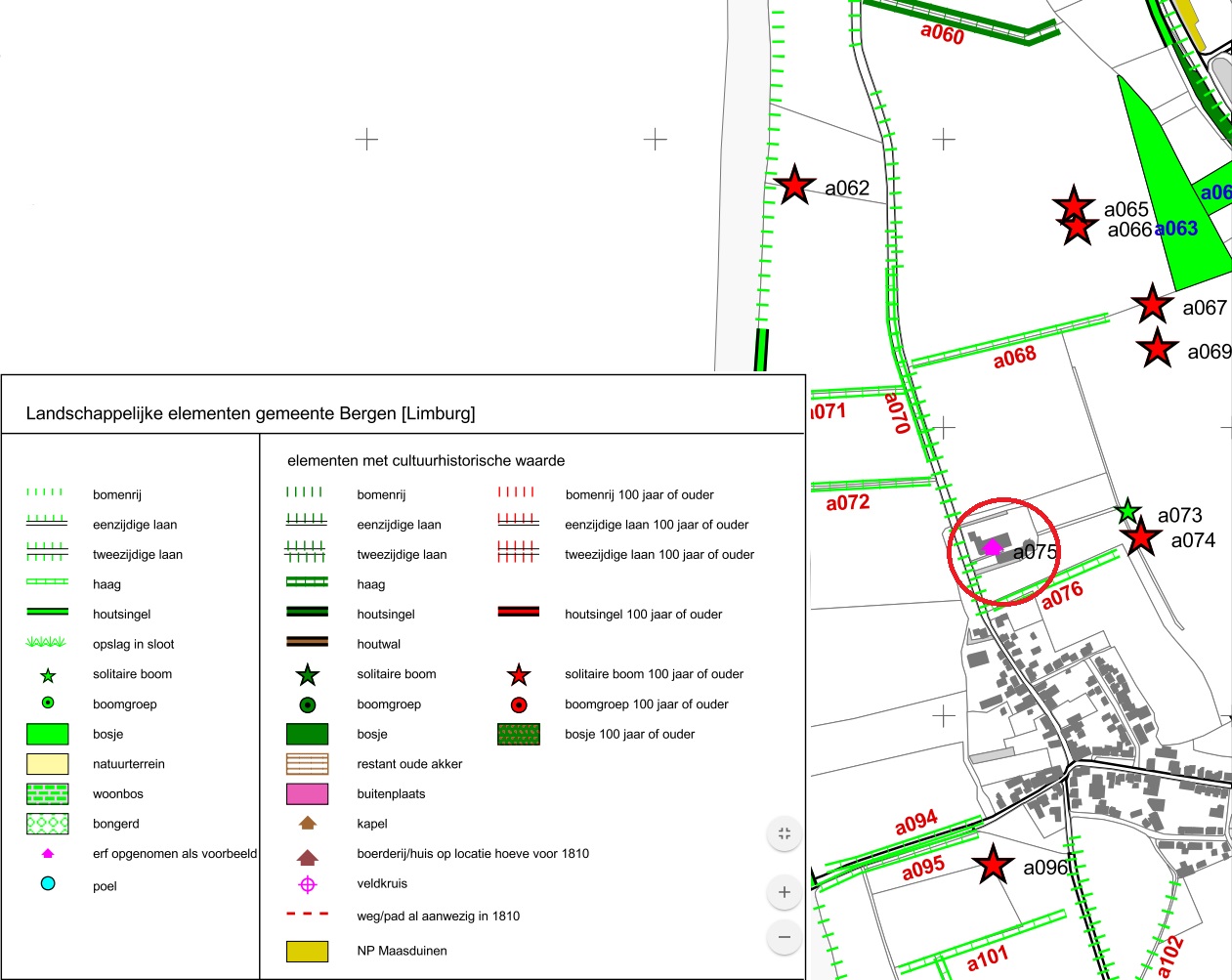The image size is (1232, 980).
Task: Zoom in on the map with the plus button
Action: point(784,892)
